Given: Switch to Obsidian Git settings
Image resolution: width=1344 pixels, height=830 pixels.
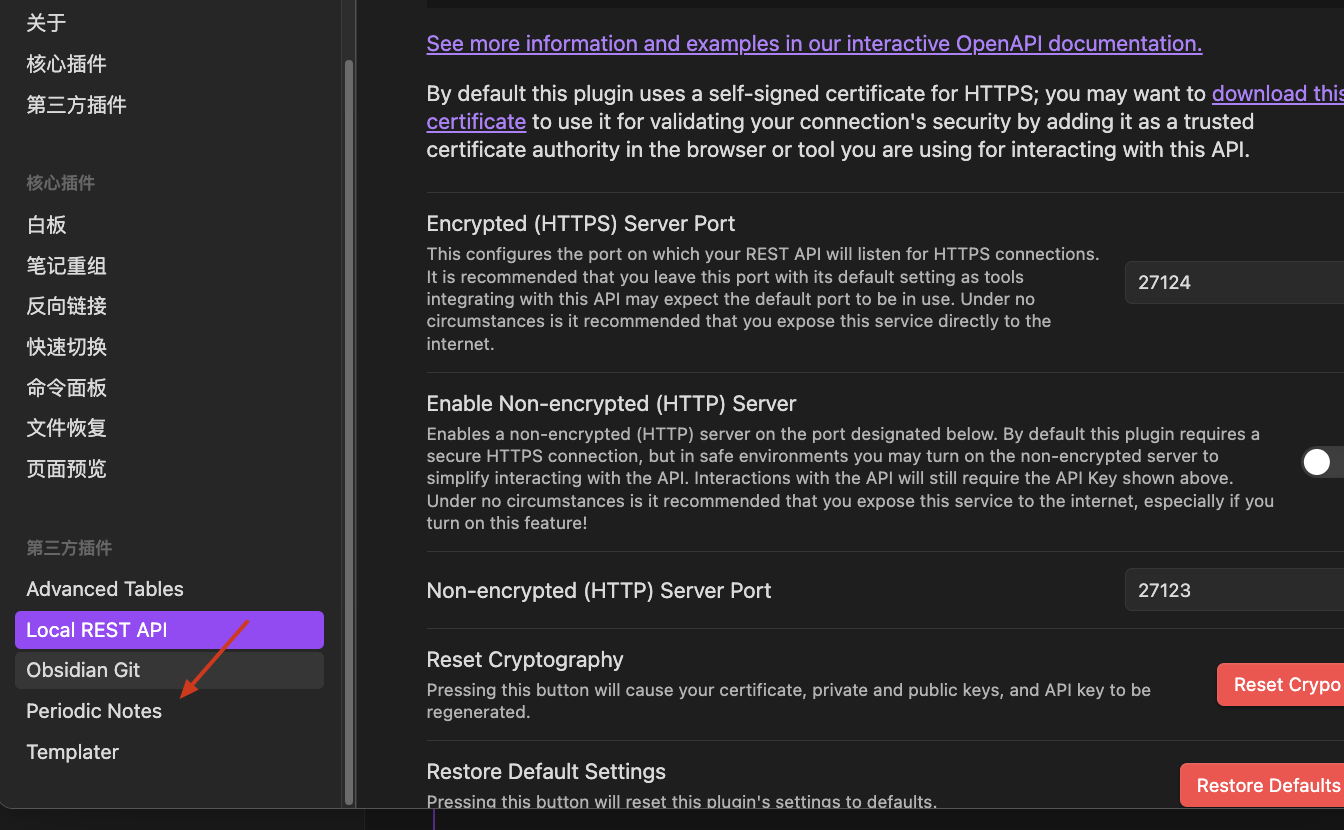Looking at the screenshot, I should (83, 670).
